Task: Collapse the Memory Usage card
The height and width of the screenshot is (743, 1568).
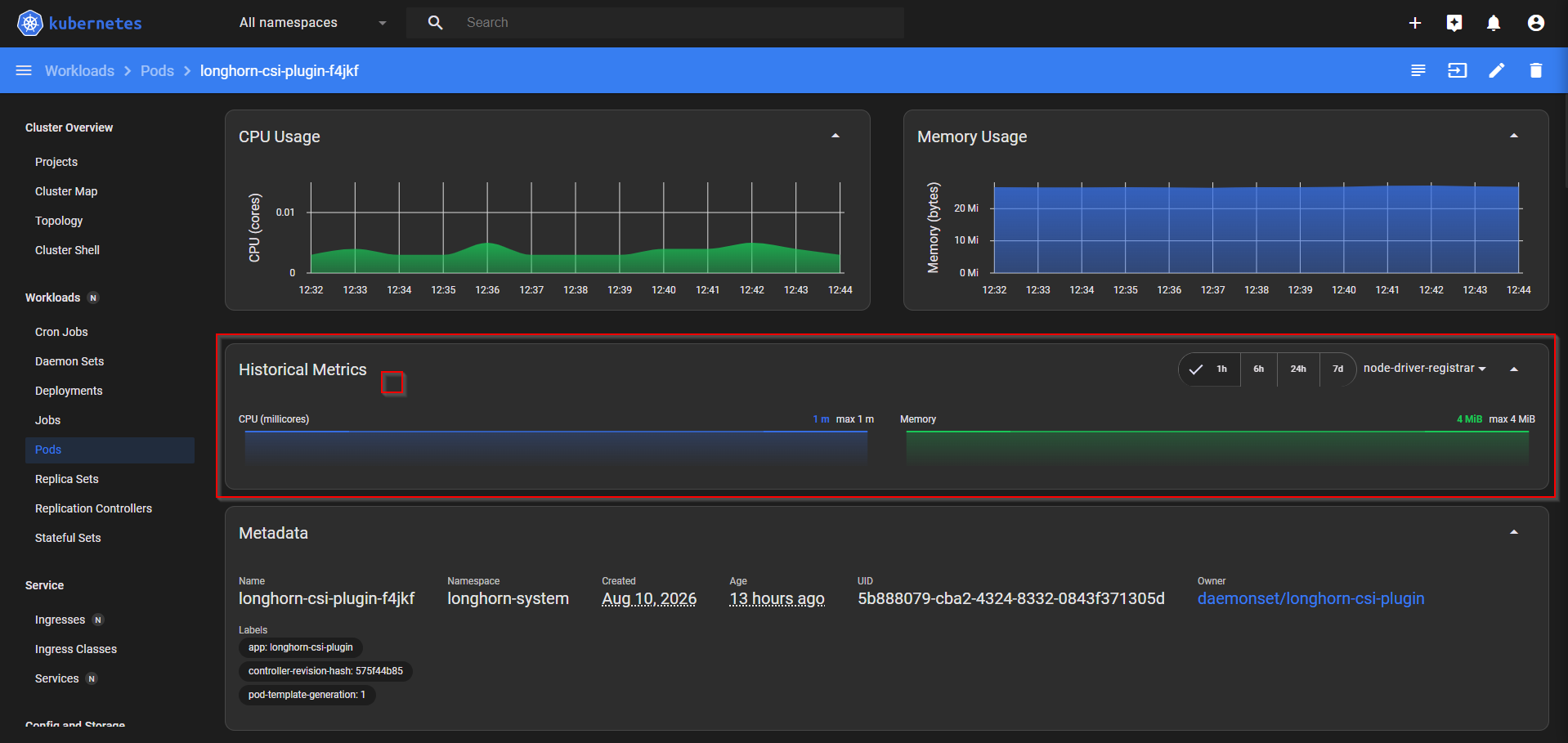Action: point(1514,136)
